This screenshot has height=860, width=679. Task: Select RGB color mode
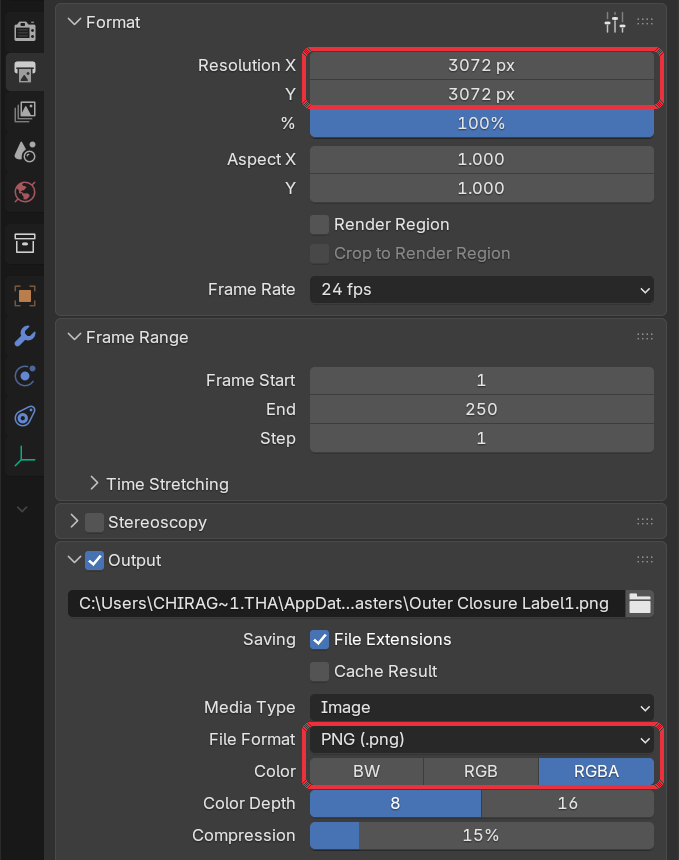[481, 771]
